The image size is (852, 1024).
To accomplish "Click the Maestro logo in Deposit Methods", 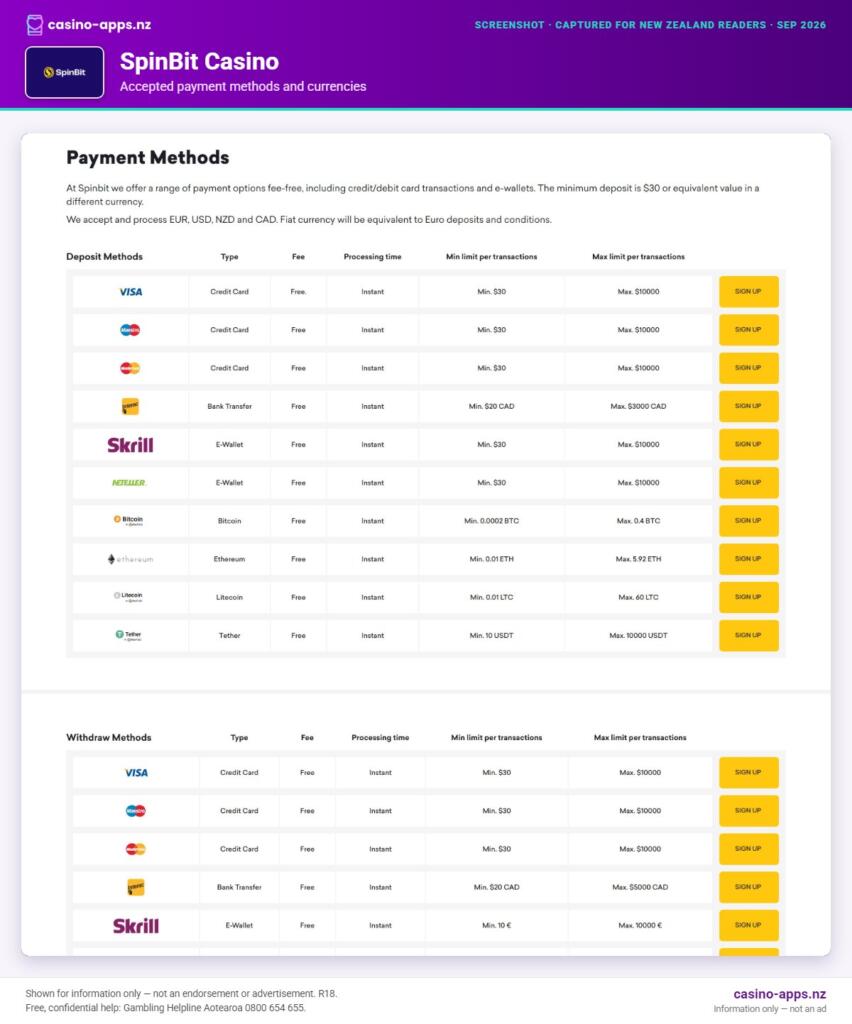I will tap(130, 330).
